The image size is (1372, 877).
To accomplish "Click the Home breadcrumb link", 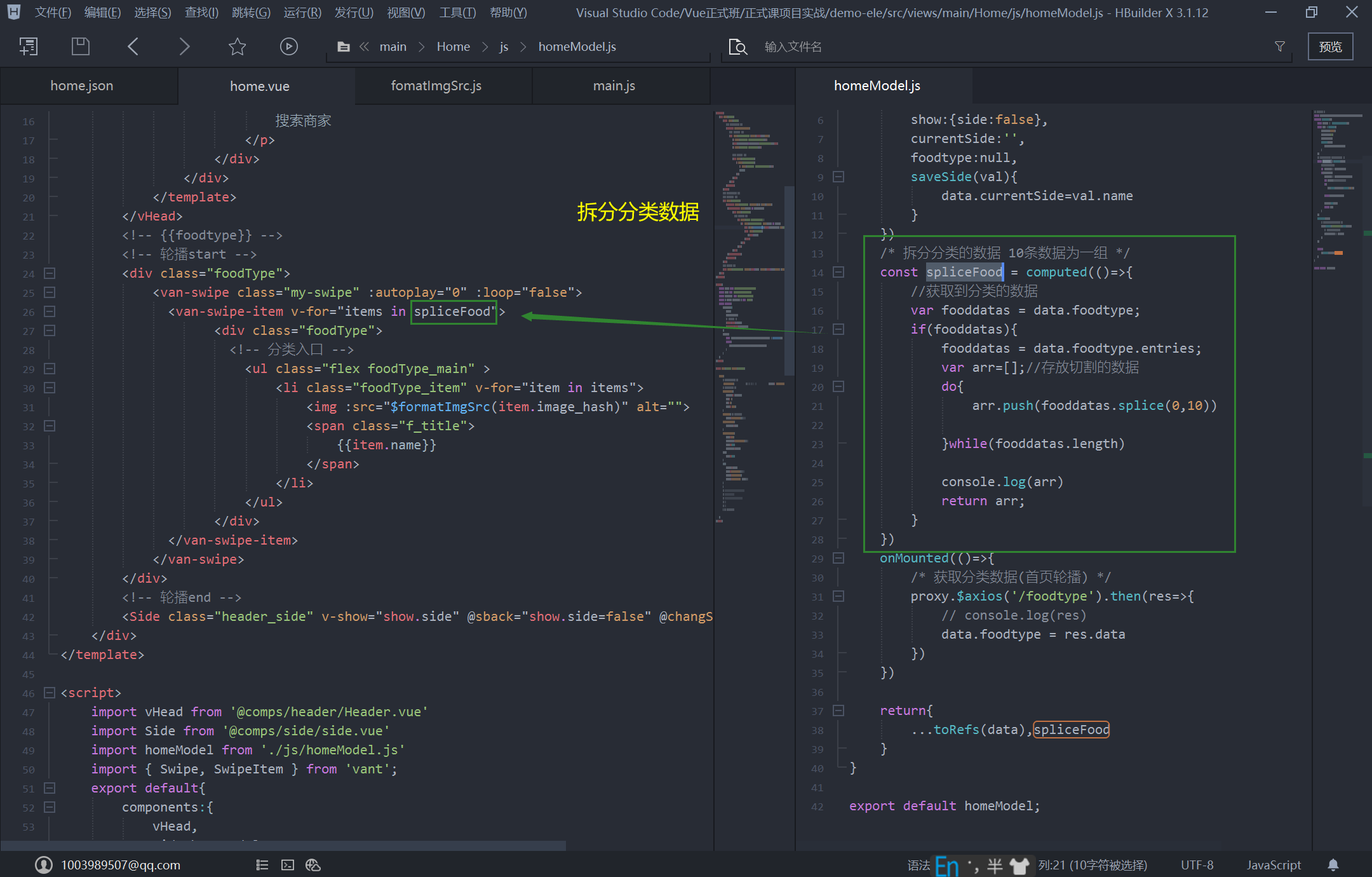I will [453, 46].
